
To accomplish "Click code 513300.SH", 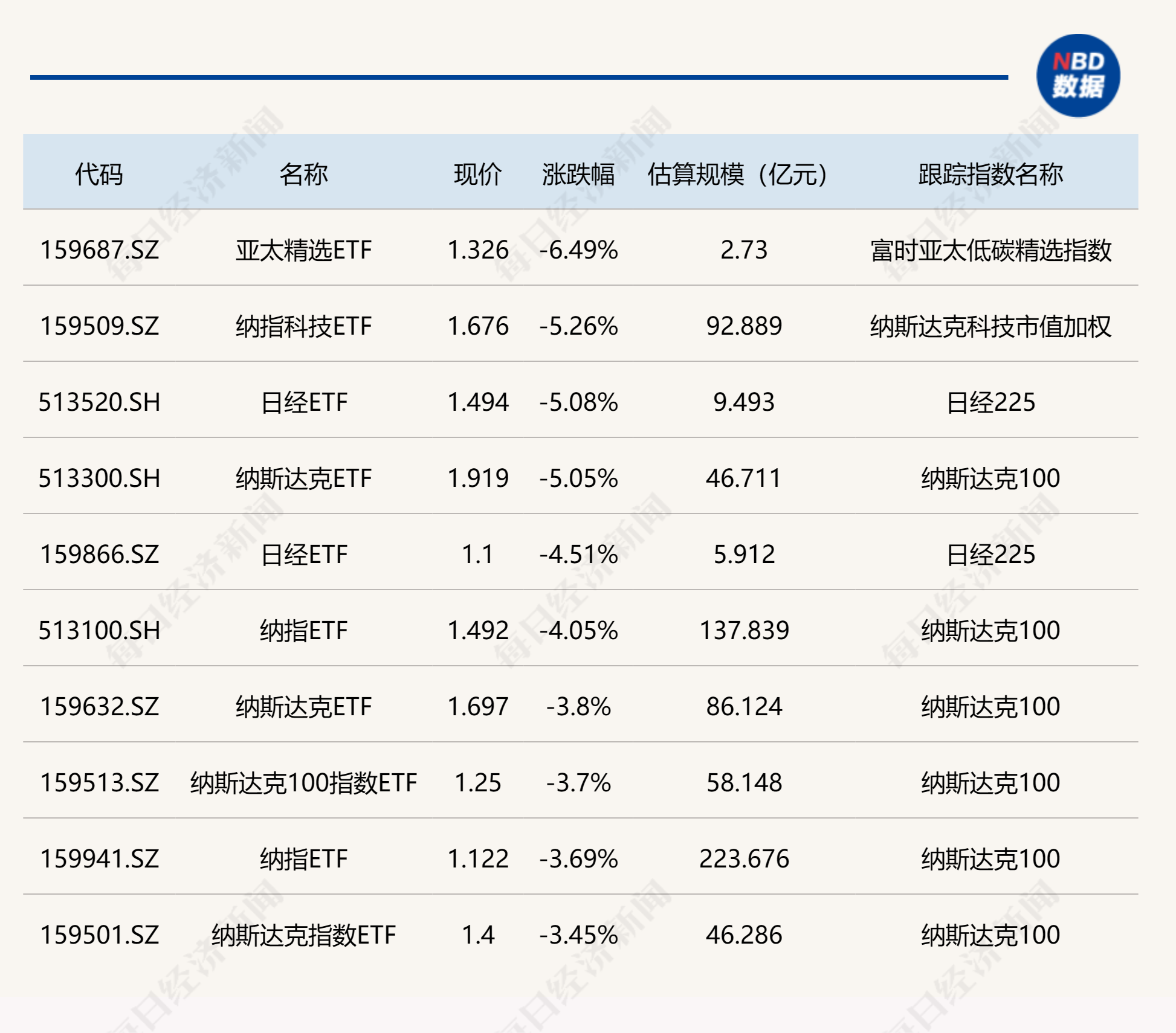I will click(100, 478).
